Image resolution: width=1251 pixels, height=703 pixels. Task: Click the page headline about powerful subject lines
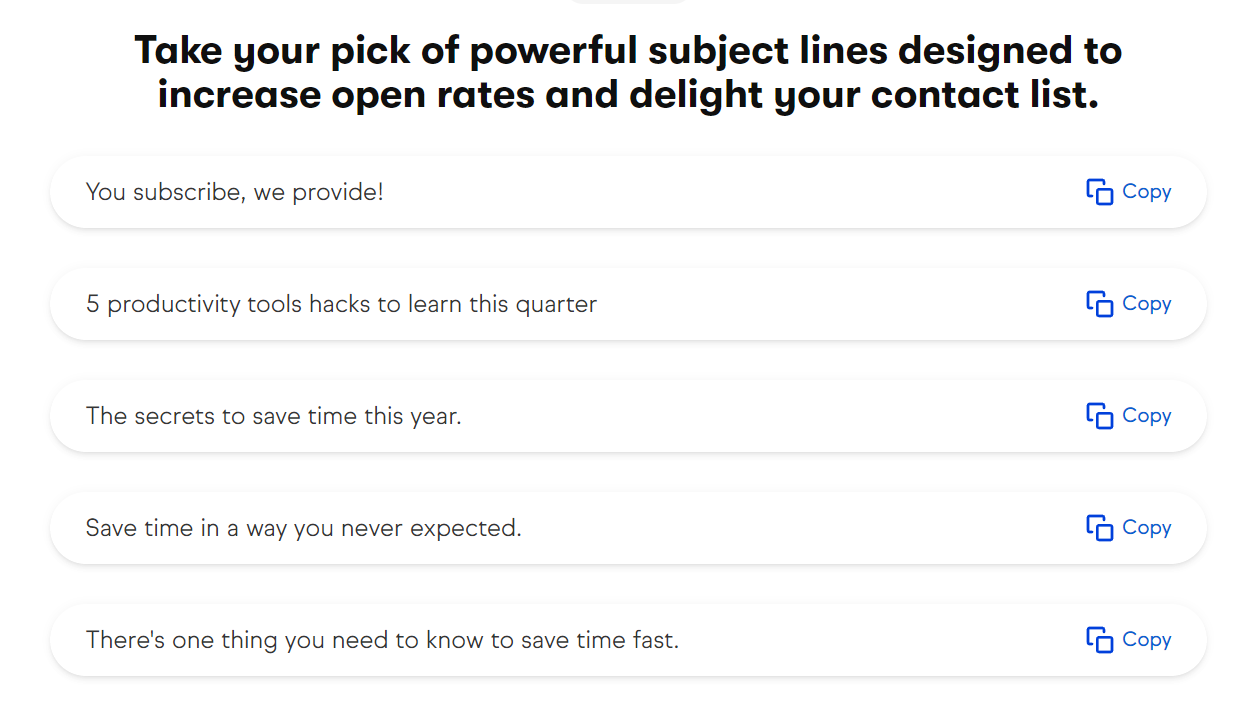[x=626, y=72]
